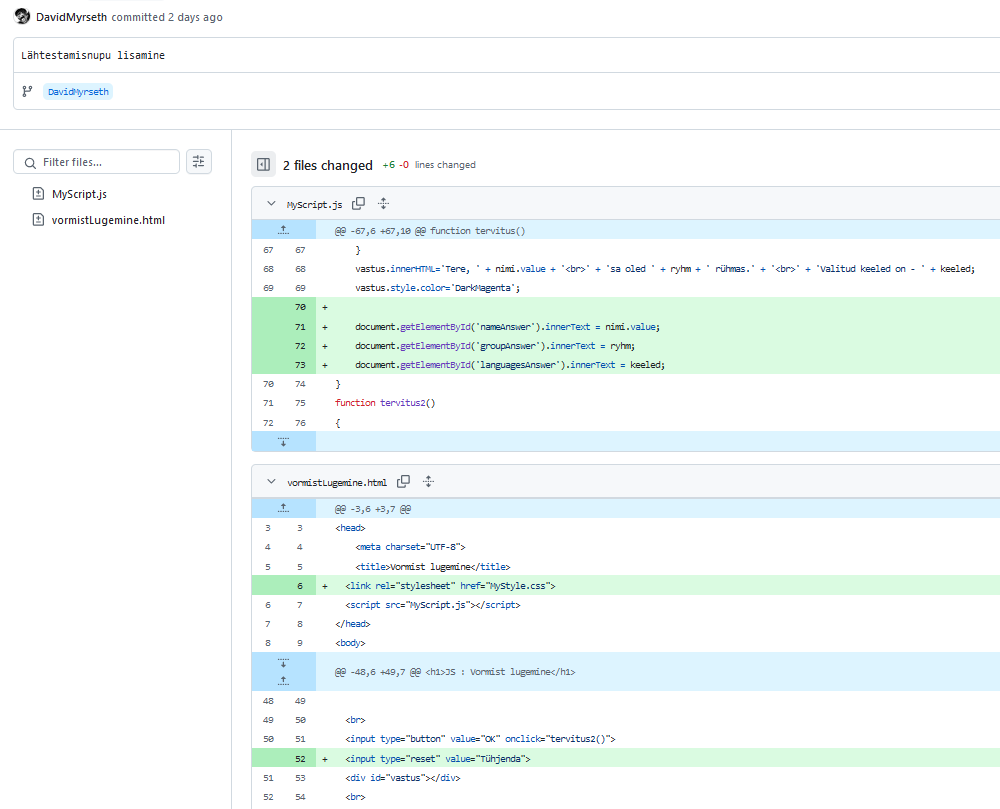The height and width of the screenshot is (809, 1000).
Task: Click 'function tervitus2()' code line
Action: [385, 403]
